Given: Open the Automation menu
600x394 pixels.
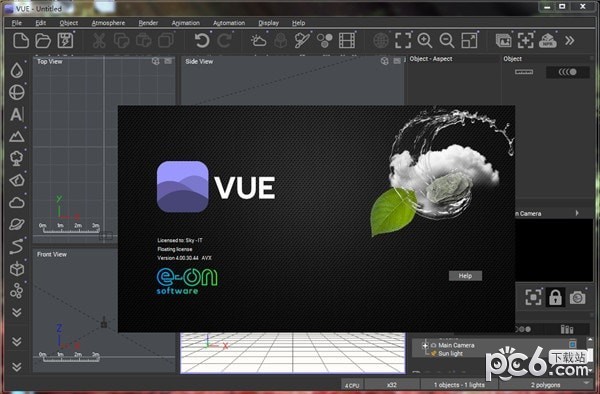Looking at the screenshot, I should click(x=229, y=23).
